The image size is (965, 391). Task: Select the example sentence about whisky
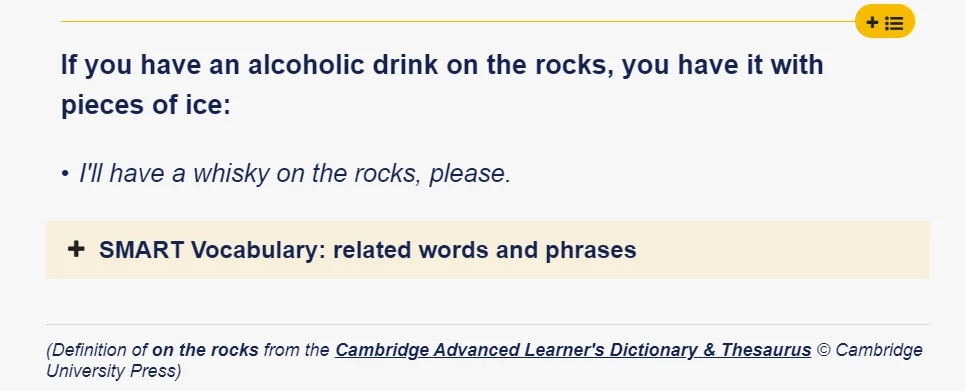point(295,174)
